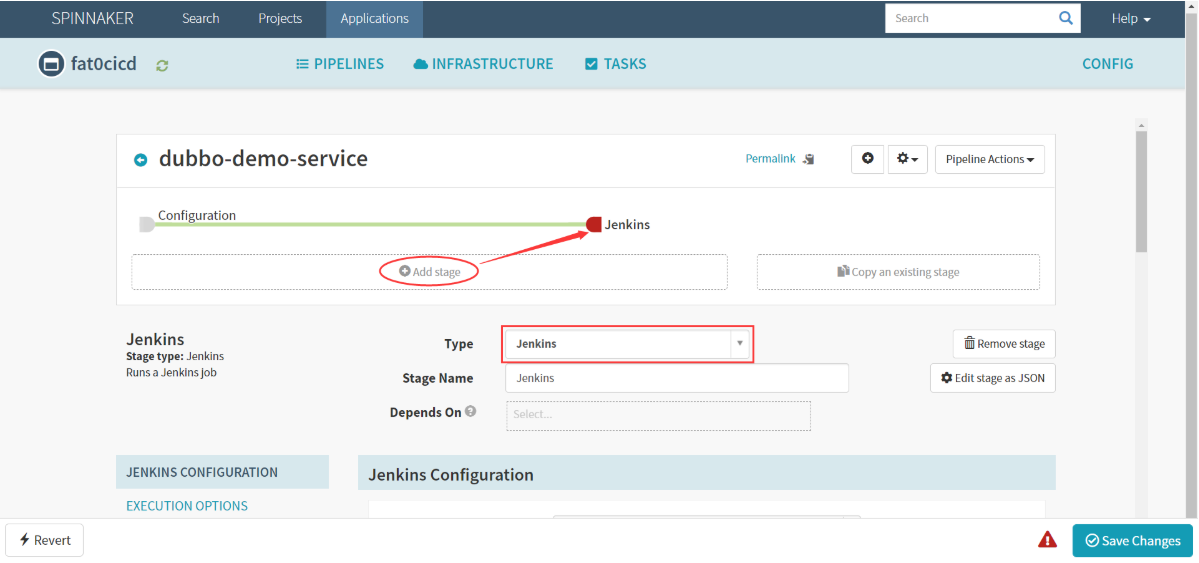Select the JENKINS CONFIGURATION section
Image resolution: width=1199 pixels, height=563 pixels.
(223, 472)
